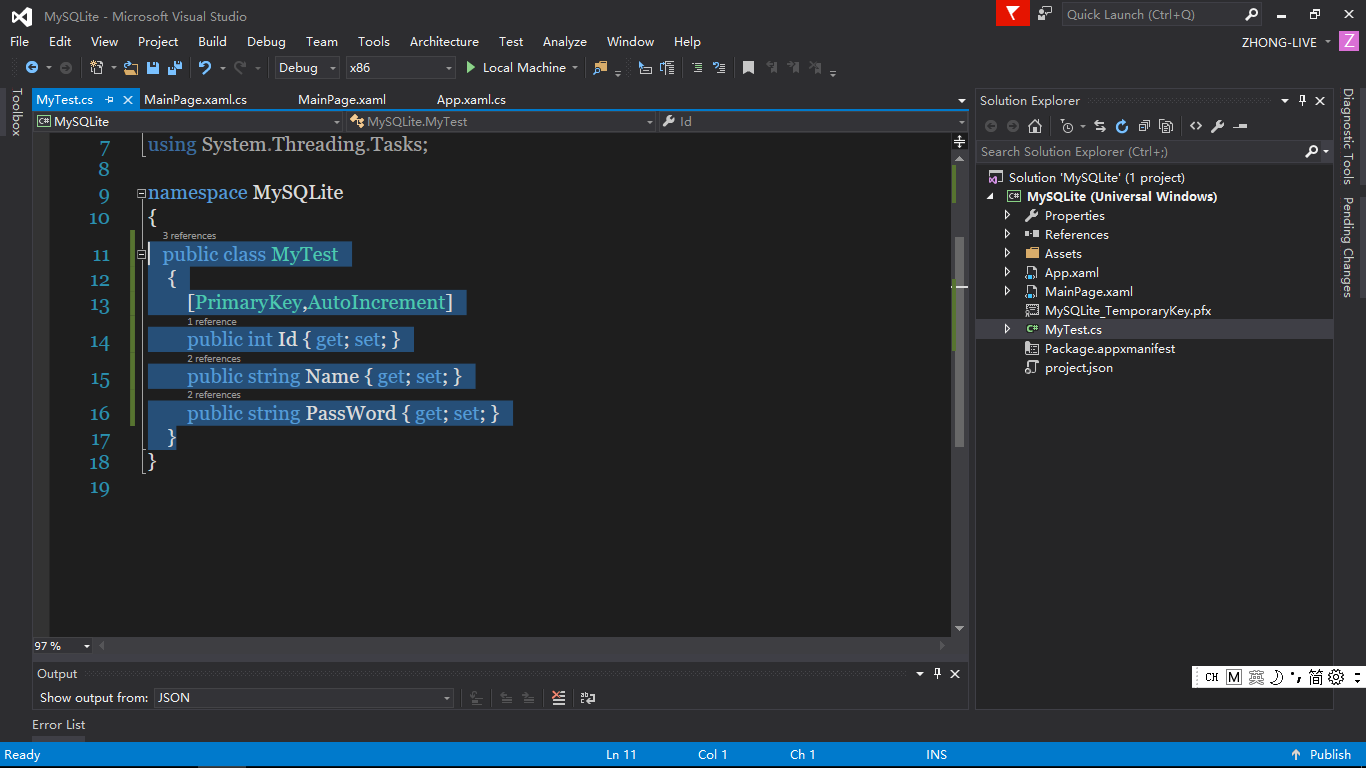Expand the Assets folder
The image size is (1366, 768).
coord(1008,253)
